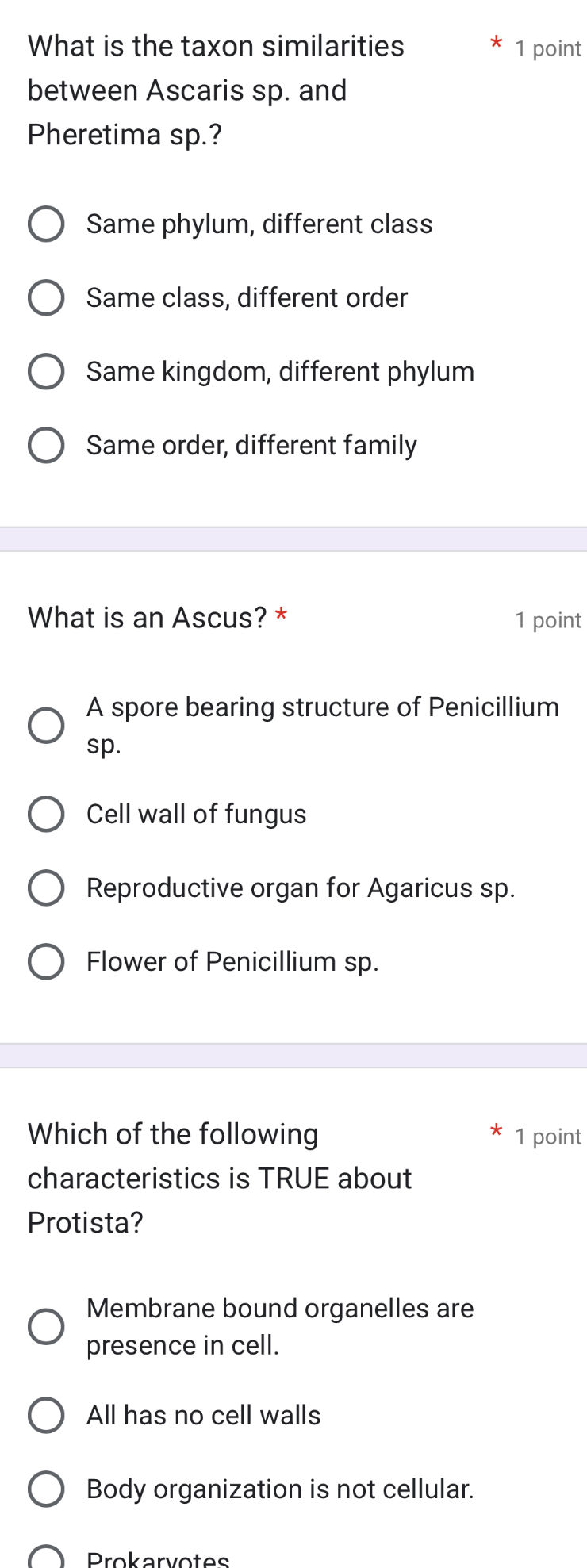This screenshot has width=587, height=1568.
Task: Pick 'Reproductive organ for Agaricus sp.' option
Action: click(x=46, y=888)
